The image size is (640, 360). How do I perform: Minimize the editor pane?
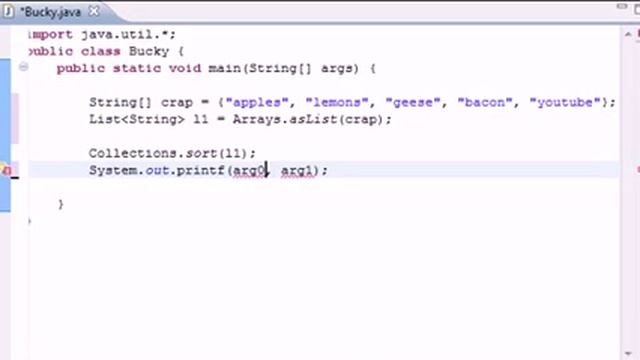pos(622,7)
